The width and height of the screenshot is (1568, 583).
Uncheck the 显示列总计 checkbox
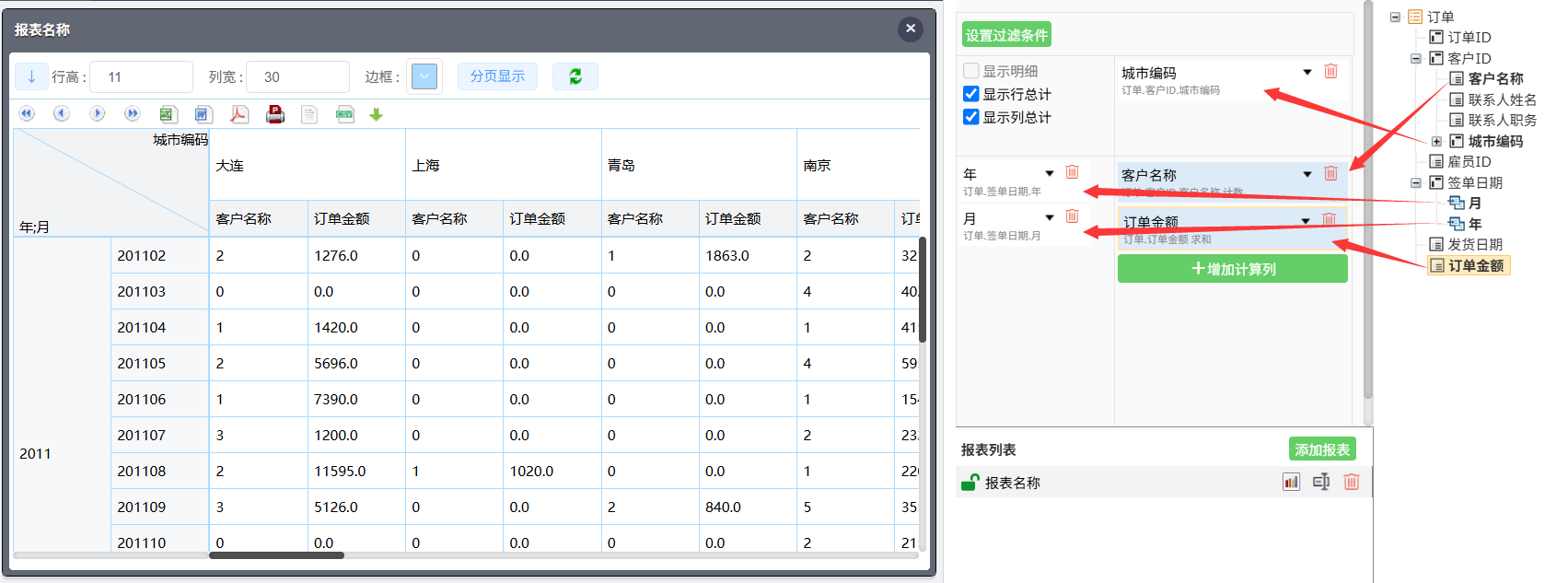point(970,117)
